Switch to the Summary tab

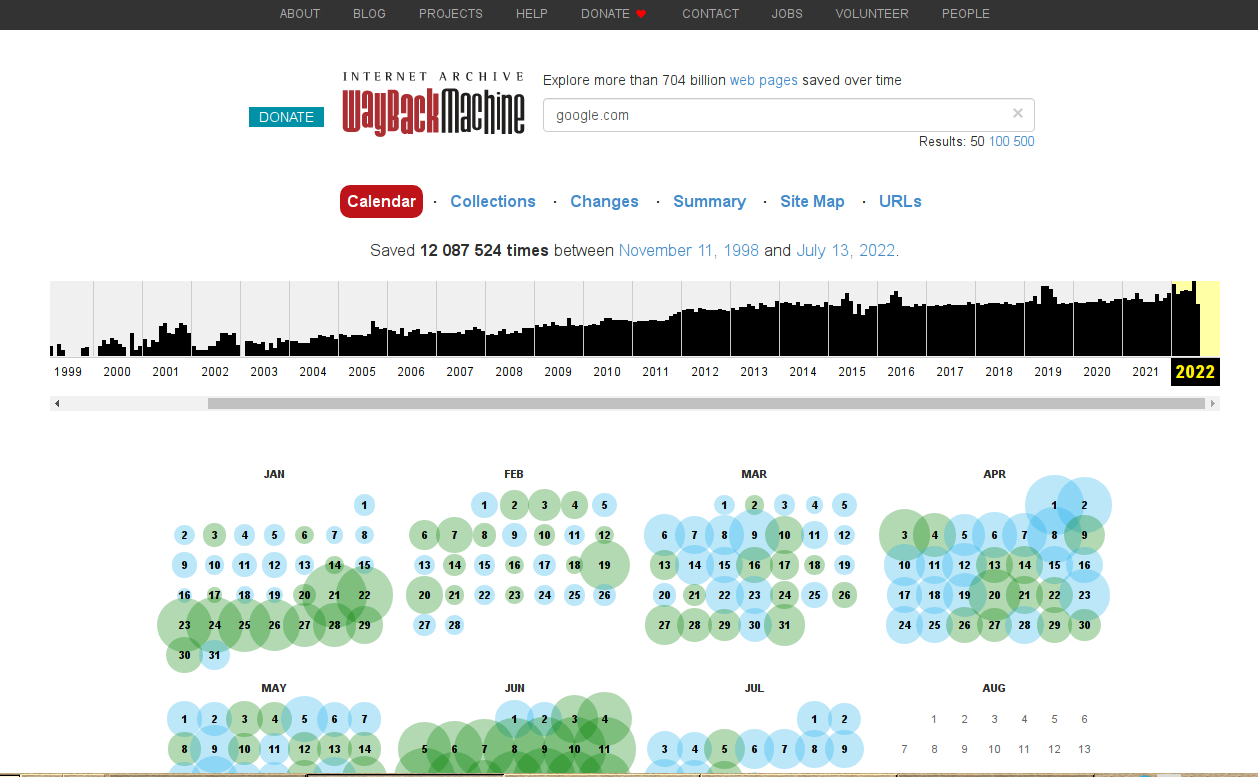click(709, 201)
